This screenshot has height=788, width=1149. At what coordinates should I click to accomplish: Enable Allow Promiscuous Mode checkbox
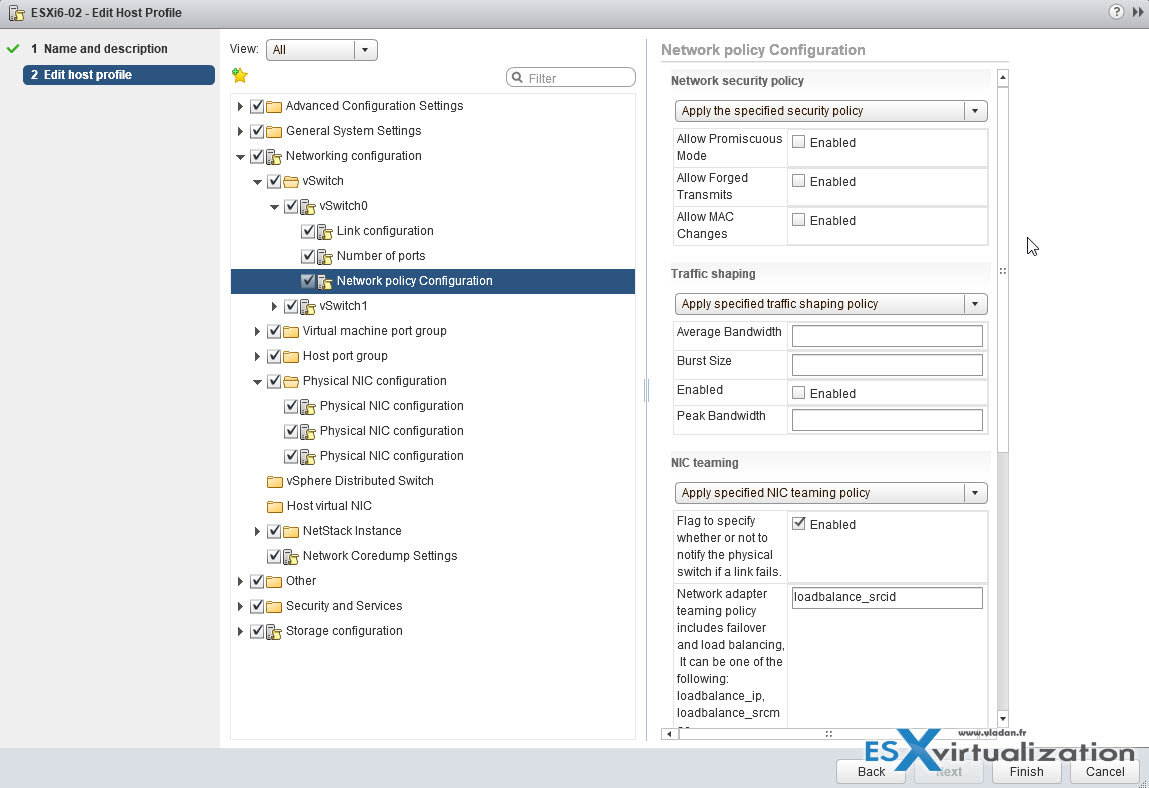(x=799, y=142)
